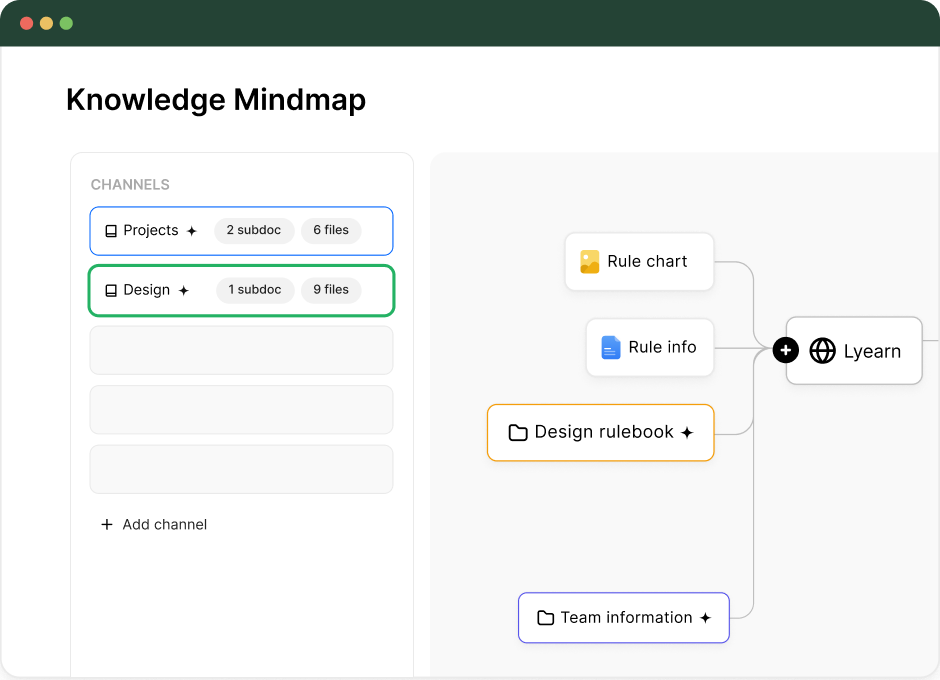
Task: Click the yellow window minimize button
Action: point(46,23)
